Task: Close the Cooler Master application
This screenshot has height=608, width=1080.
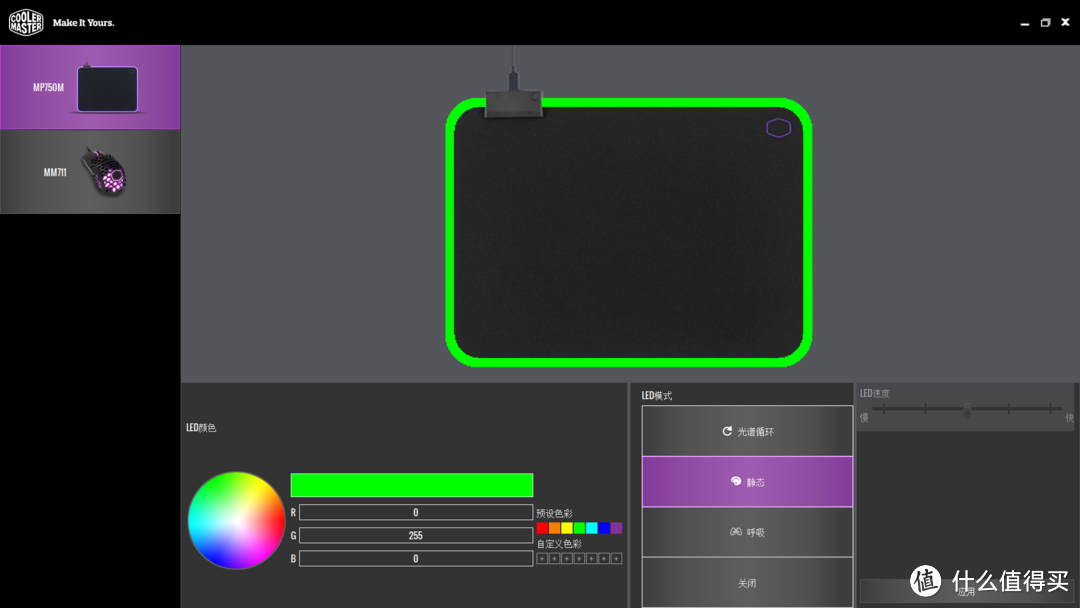Action: [1065, 22]
